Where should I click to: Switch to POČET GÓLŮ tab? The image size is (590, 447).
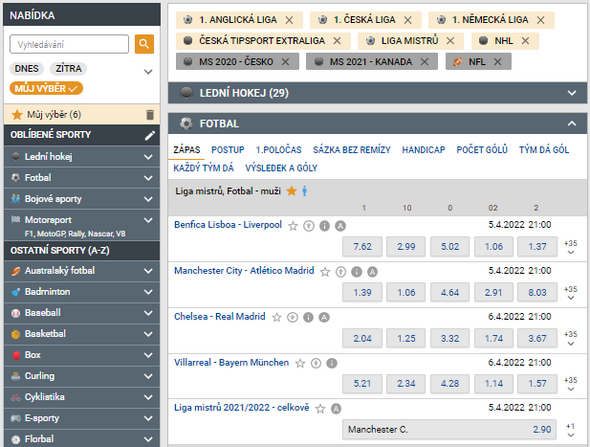point(482,150)
